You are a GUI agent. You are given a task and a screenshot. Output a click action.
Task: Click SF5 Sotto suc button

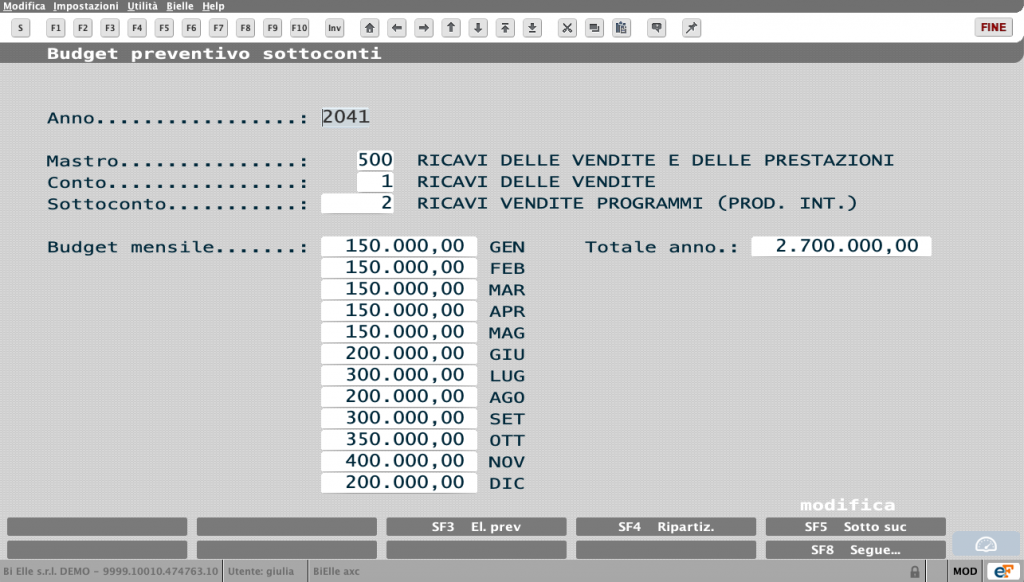[856, 526]
